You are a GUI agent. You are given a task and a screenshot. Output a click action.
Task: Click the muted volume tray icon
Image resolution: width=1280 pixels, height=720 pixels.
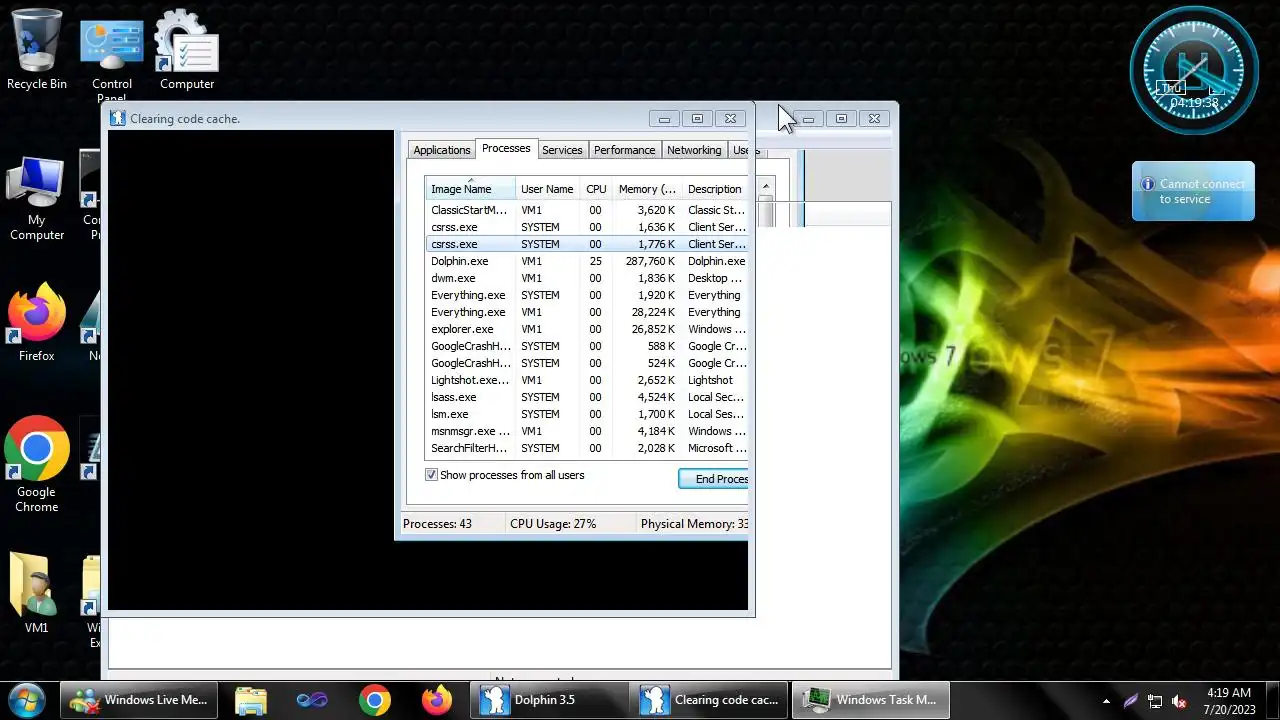click(1179, 701)
